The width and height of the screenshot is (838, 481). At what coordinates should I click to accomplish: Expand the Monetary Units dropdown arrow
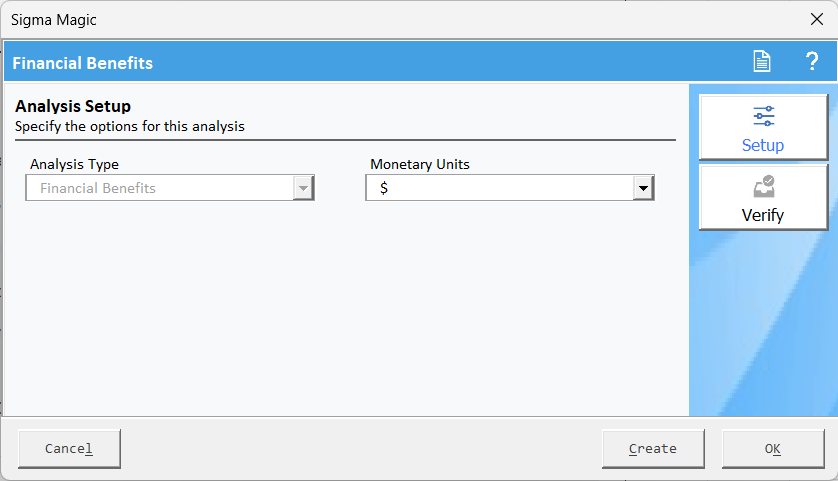pos(643,188)
